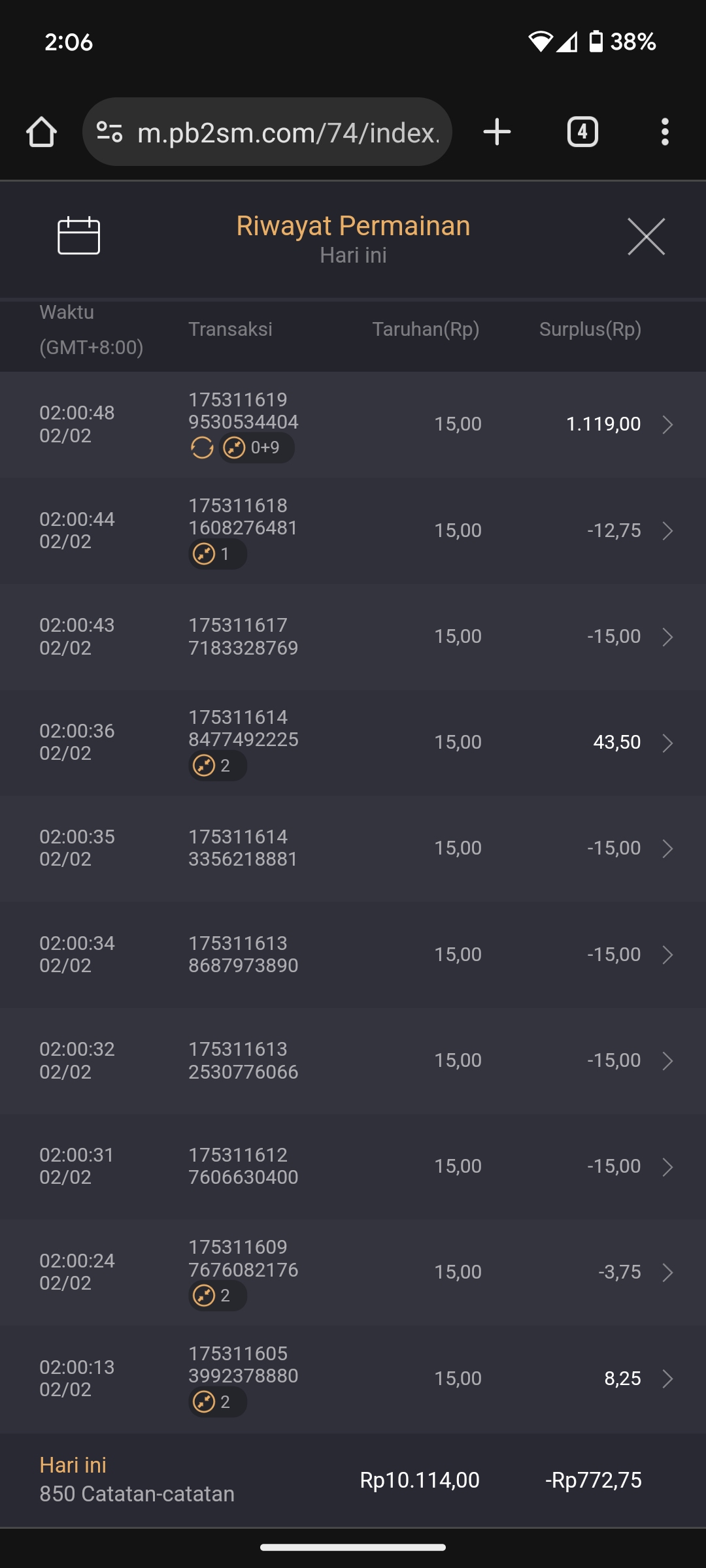Image resolution: width=706 pixels, height=1568 pixels.
Task: Tap the site settings icon in address bar
Action: click(109, 132)
